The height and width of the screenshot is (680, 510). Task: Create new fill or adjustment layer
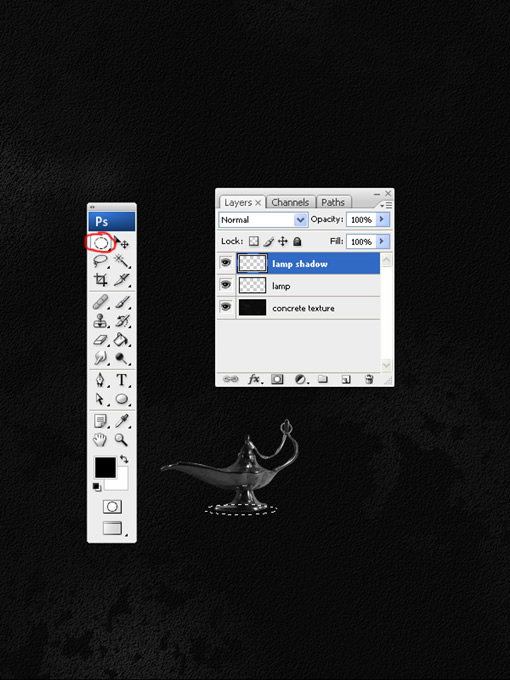coord(301,380)
